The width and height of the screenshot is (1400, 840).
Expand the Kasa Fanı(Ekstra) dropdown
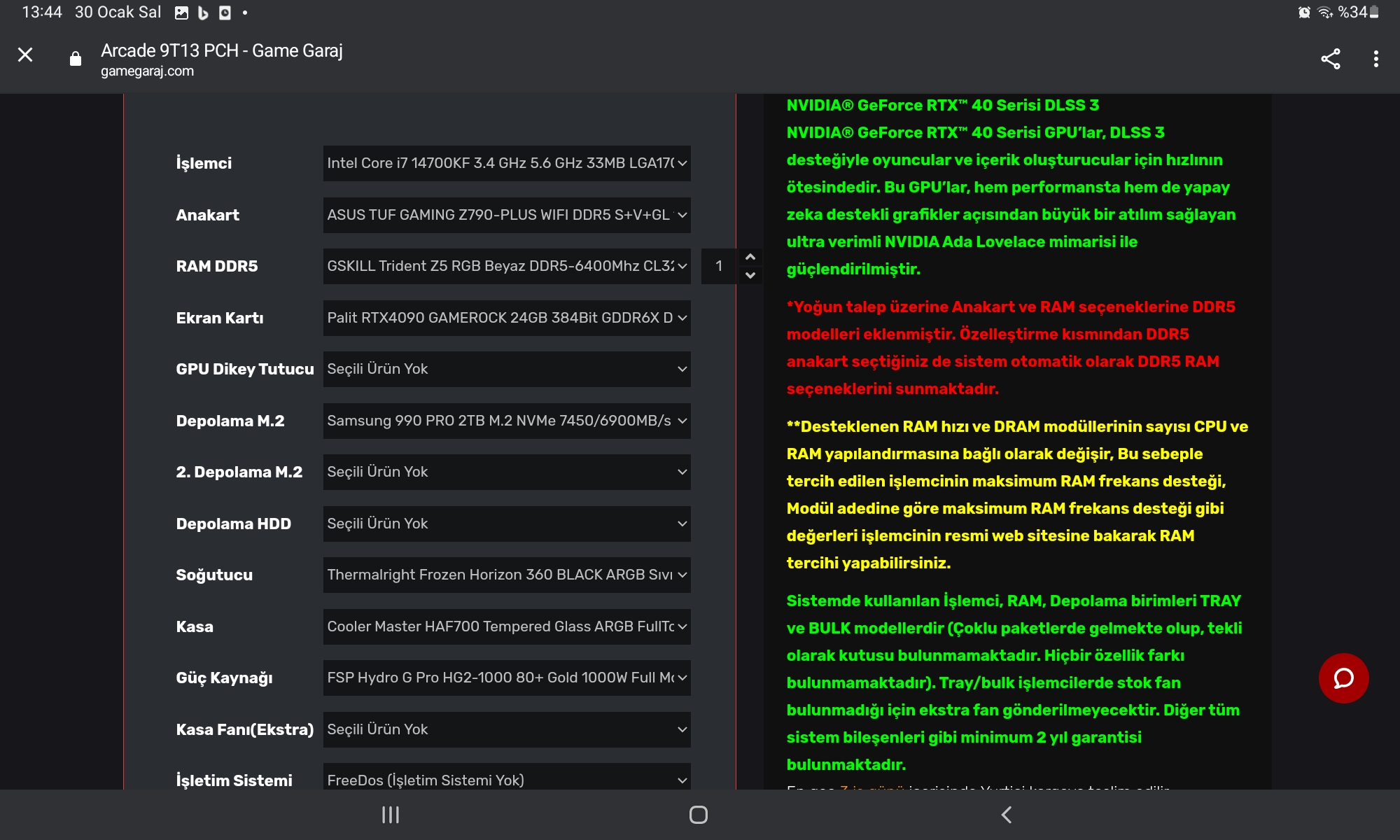pyautogui.click(x=507, y=729)
